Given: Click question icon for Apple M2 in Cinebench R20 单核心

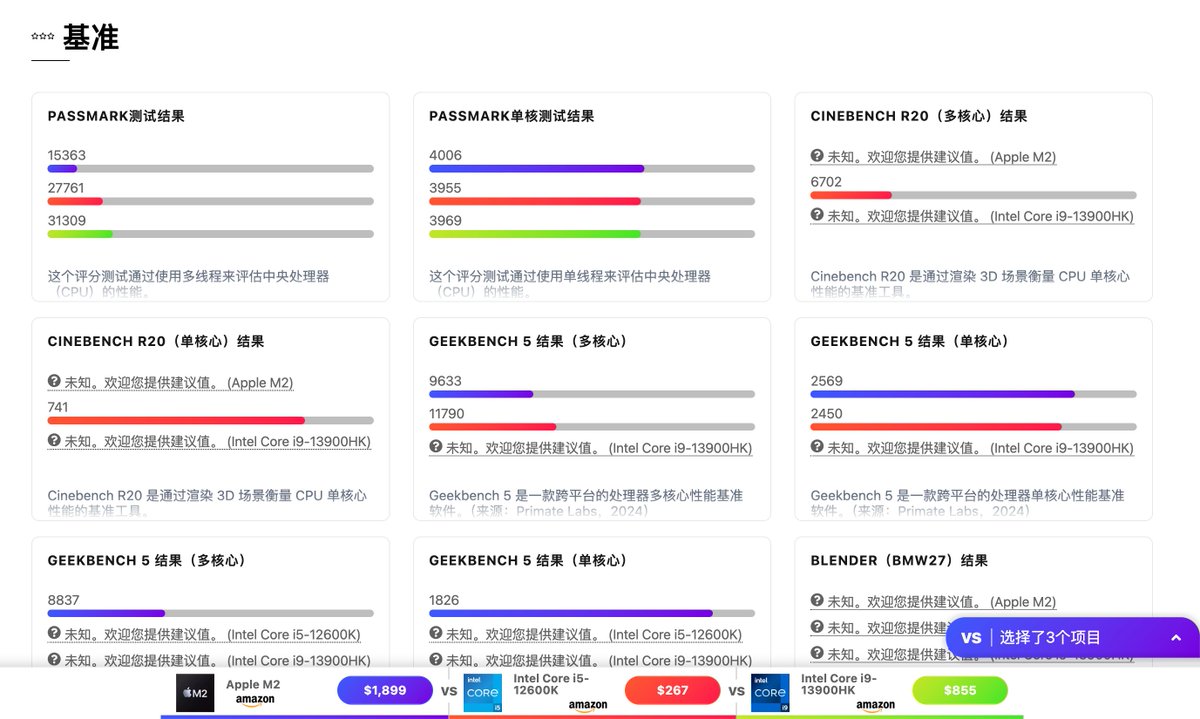Looking at the screenshot, I should (x=54, y=382).
